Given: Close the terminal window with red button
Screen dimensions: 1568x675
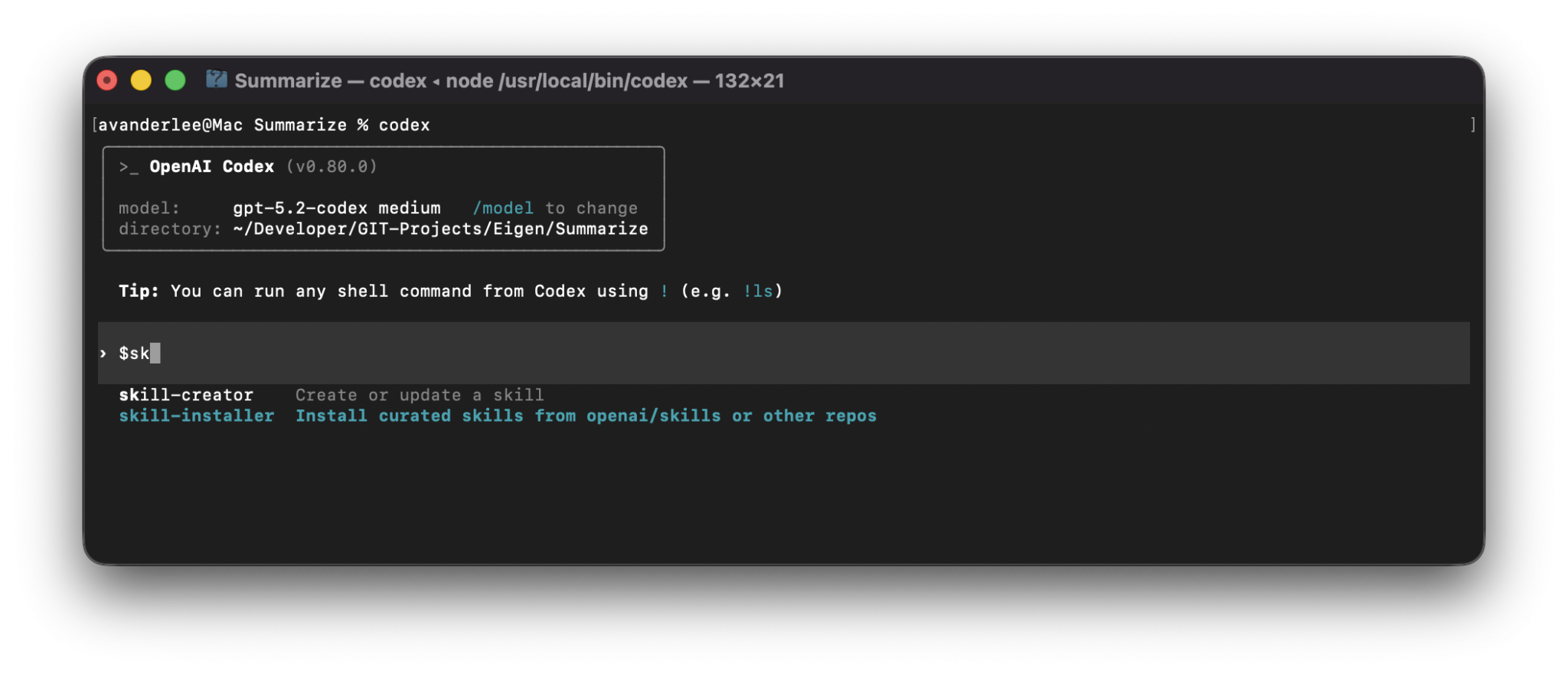Looking at the screenshot, I should point(107,80).
